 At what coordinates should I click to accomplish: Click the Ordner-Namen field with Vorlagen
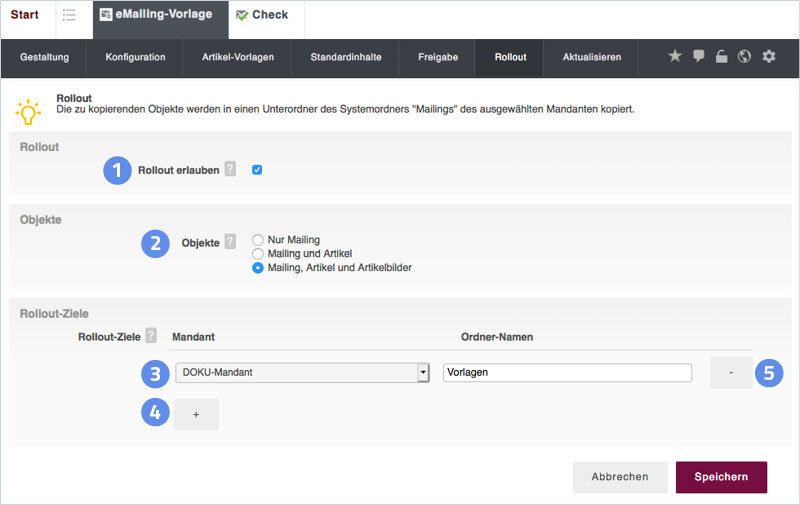567,373
